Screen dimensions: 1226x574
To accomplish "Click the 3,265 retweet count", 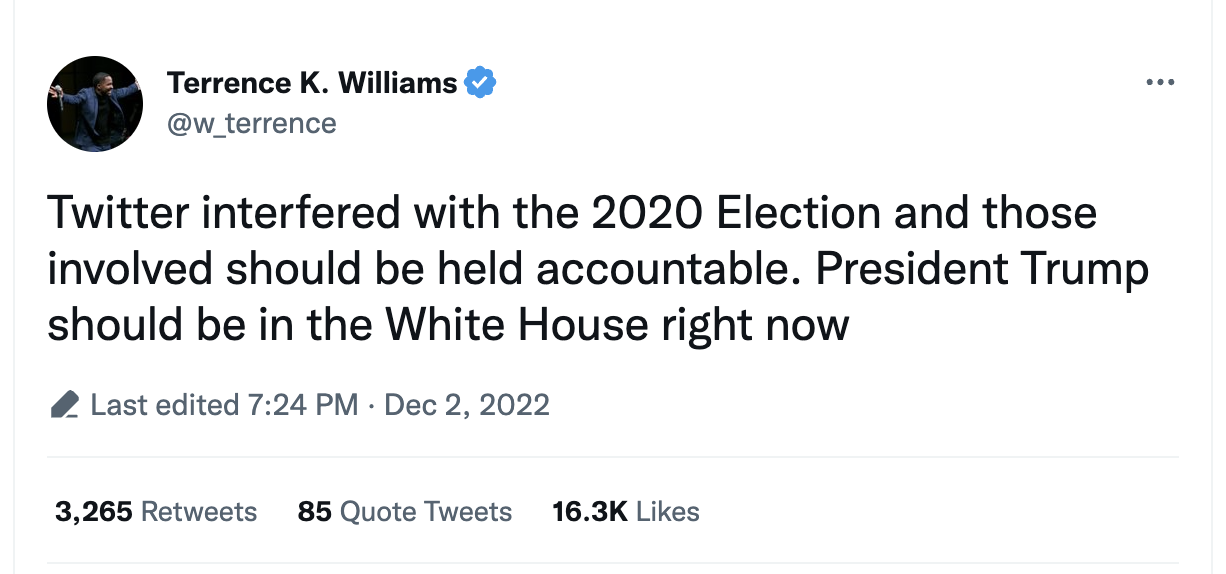I will click(x=94, y=512).
